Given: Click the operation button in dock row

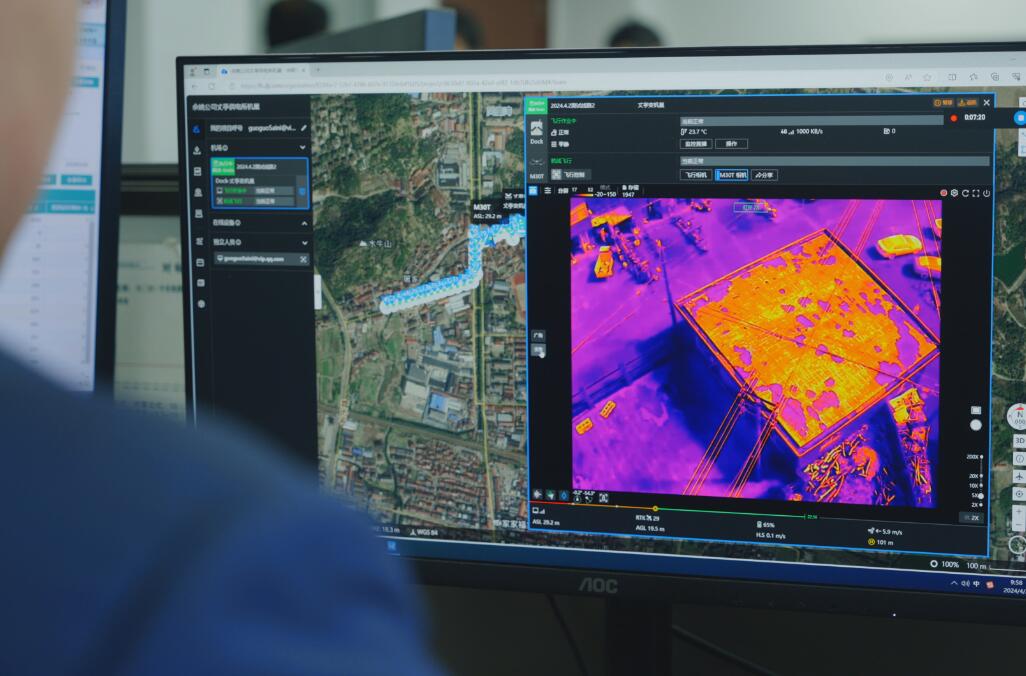Looking at the screenshot, I should pos(730,144).
